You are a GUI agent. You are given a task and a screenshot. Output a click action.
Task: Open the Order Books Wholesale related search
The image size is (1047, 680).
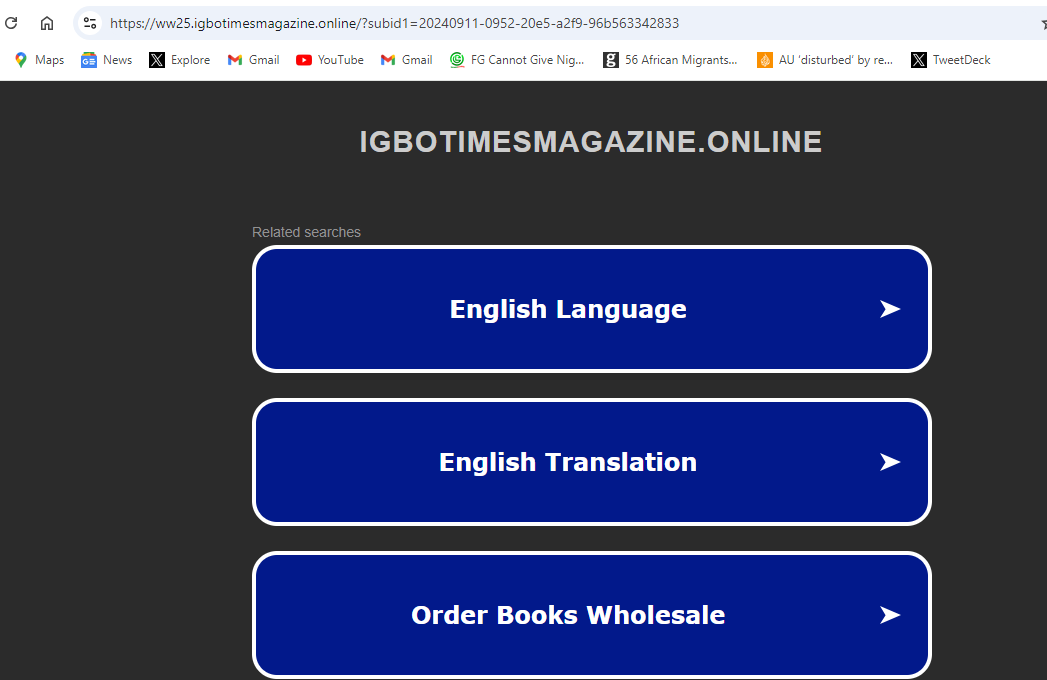tap(592, 615)
